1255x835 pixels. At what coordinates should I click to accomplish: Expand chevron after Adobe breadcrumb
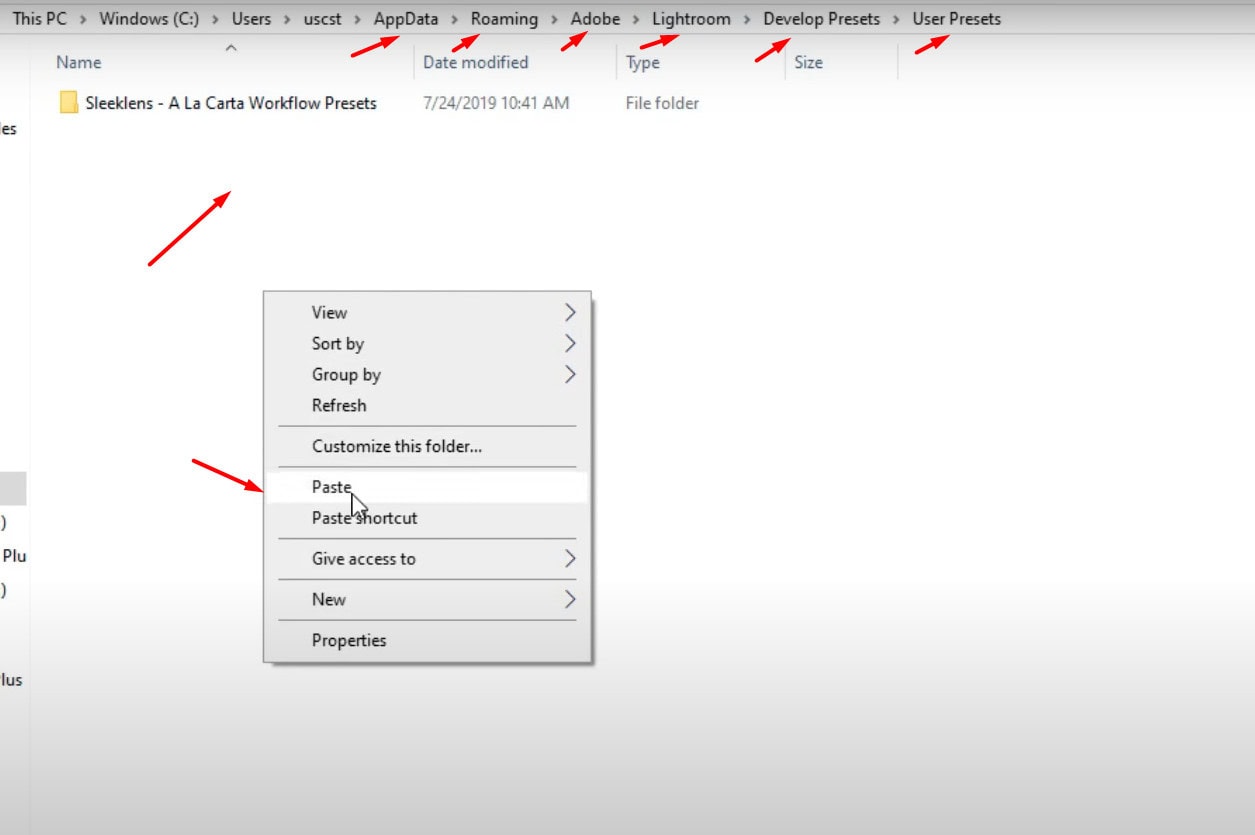(636, 20)
